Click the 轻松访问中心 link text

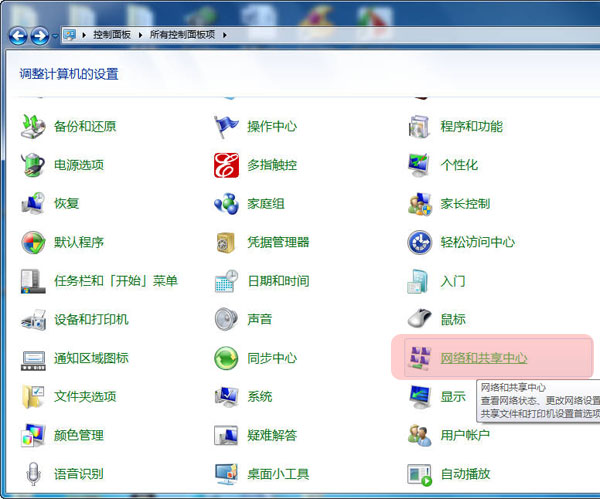(478, 242)
